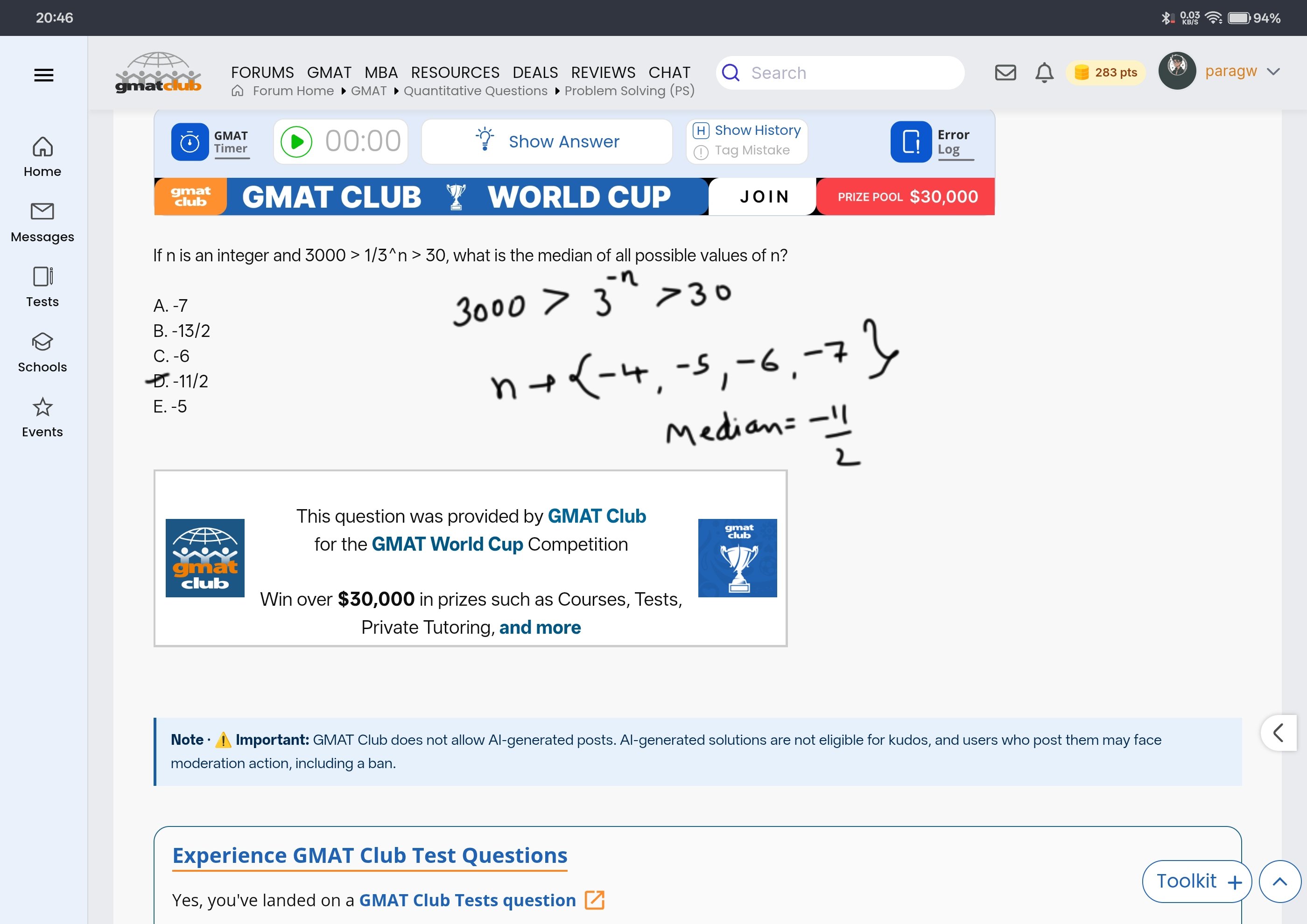Image resolution: width=1307 pixels, height=924 pixels.
Task: Click the GMAT Club link in promo box
Action: click(x=597, y=516)
